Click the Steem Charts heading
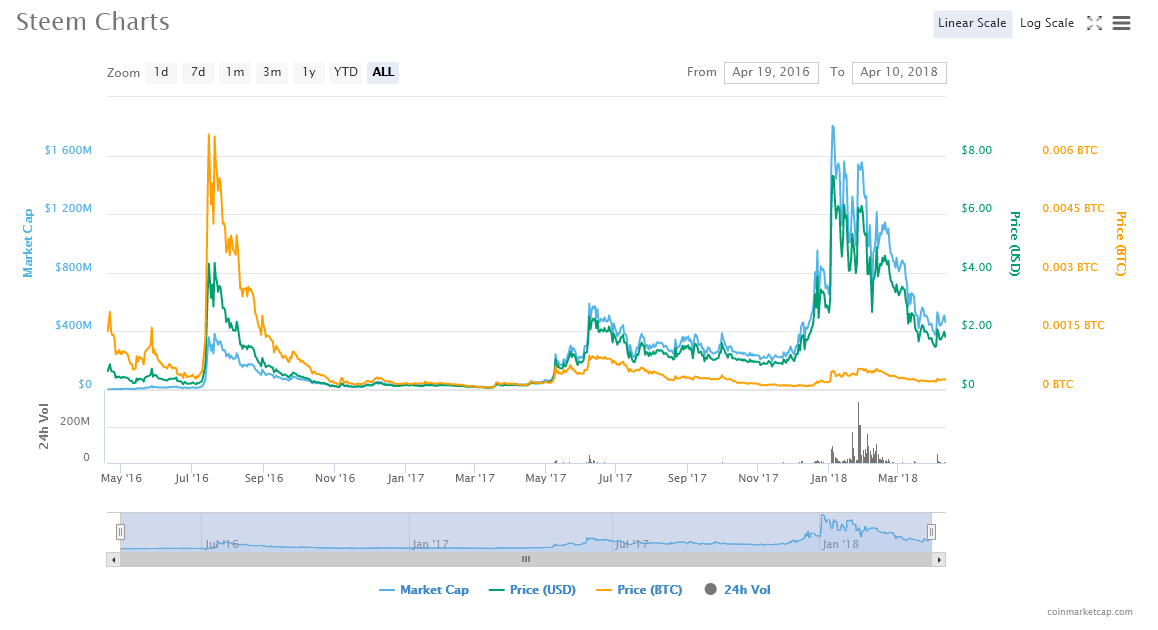This screenshot has width=1158, height=630. coord(93,22)
